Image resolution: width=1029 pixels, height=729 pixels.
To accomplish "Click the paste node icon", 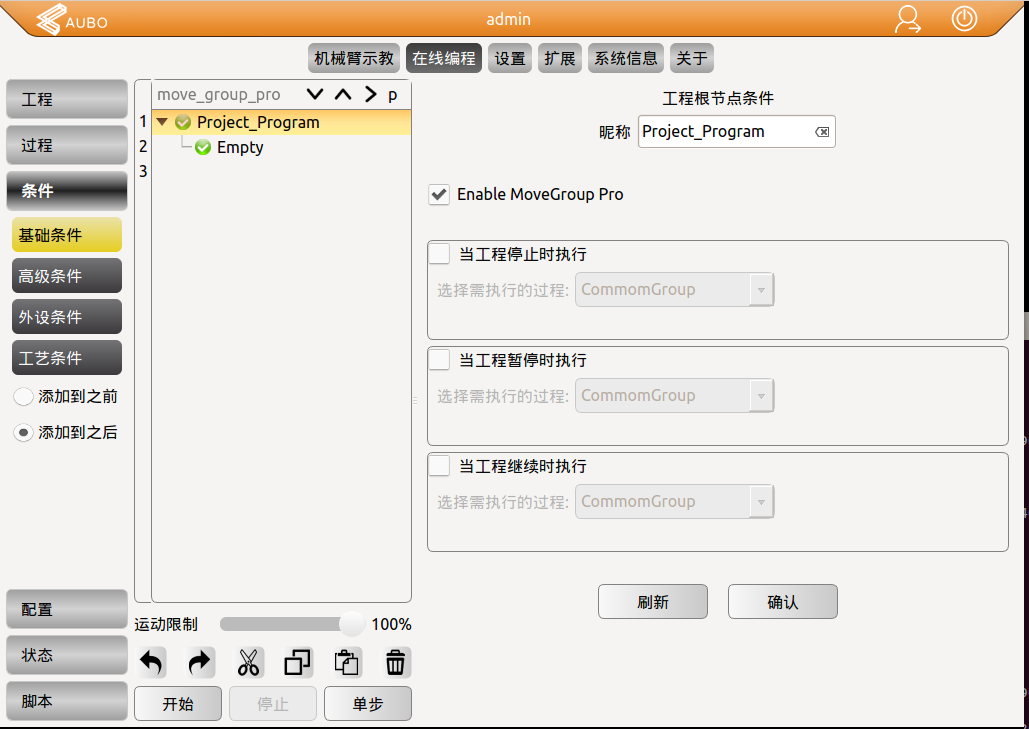I will [x=346, y=662].
